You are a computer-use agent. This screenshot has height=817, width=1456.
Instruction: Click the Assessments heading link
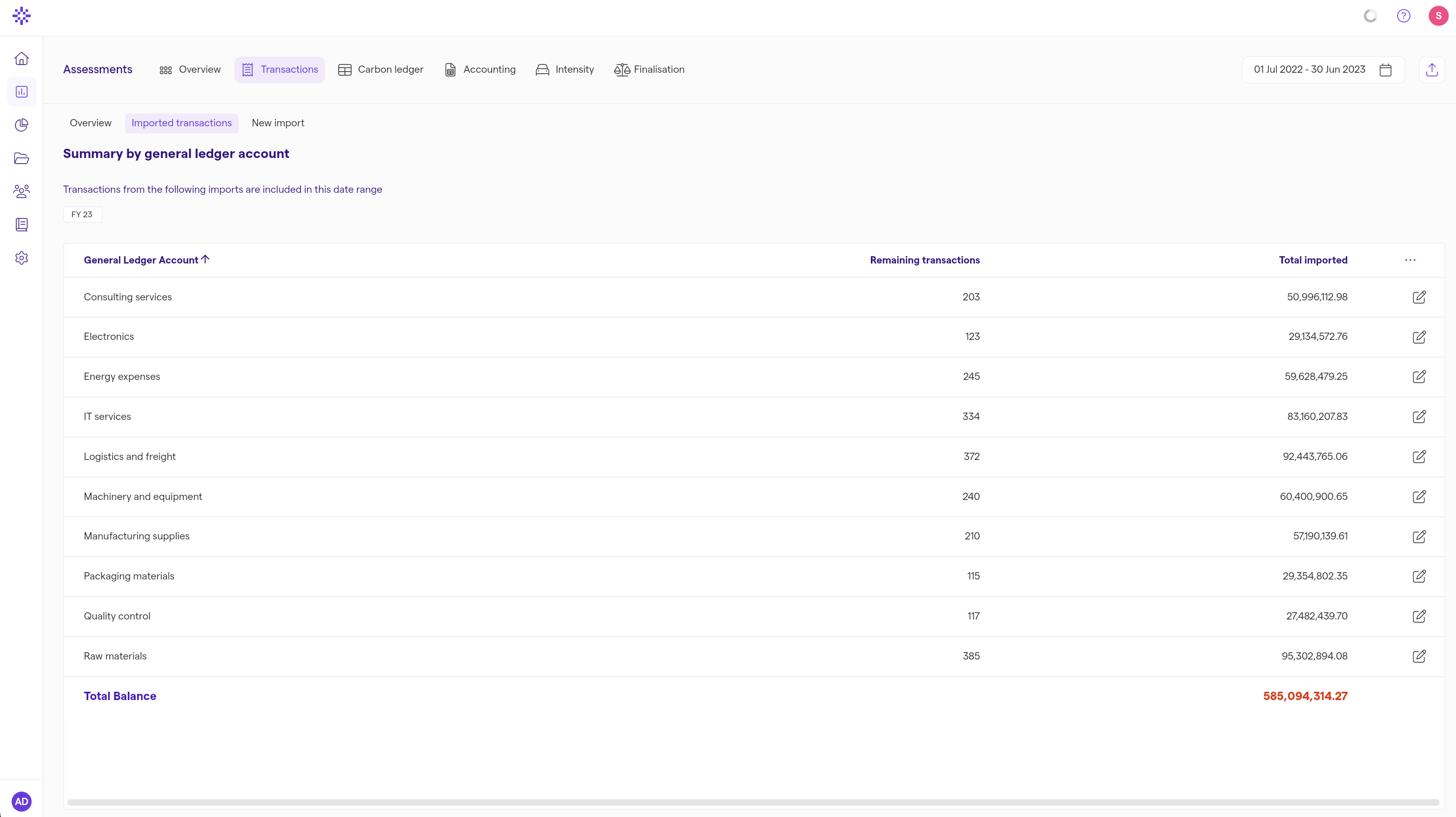[98, 70]
